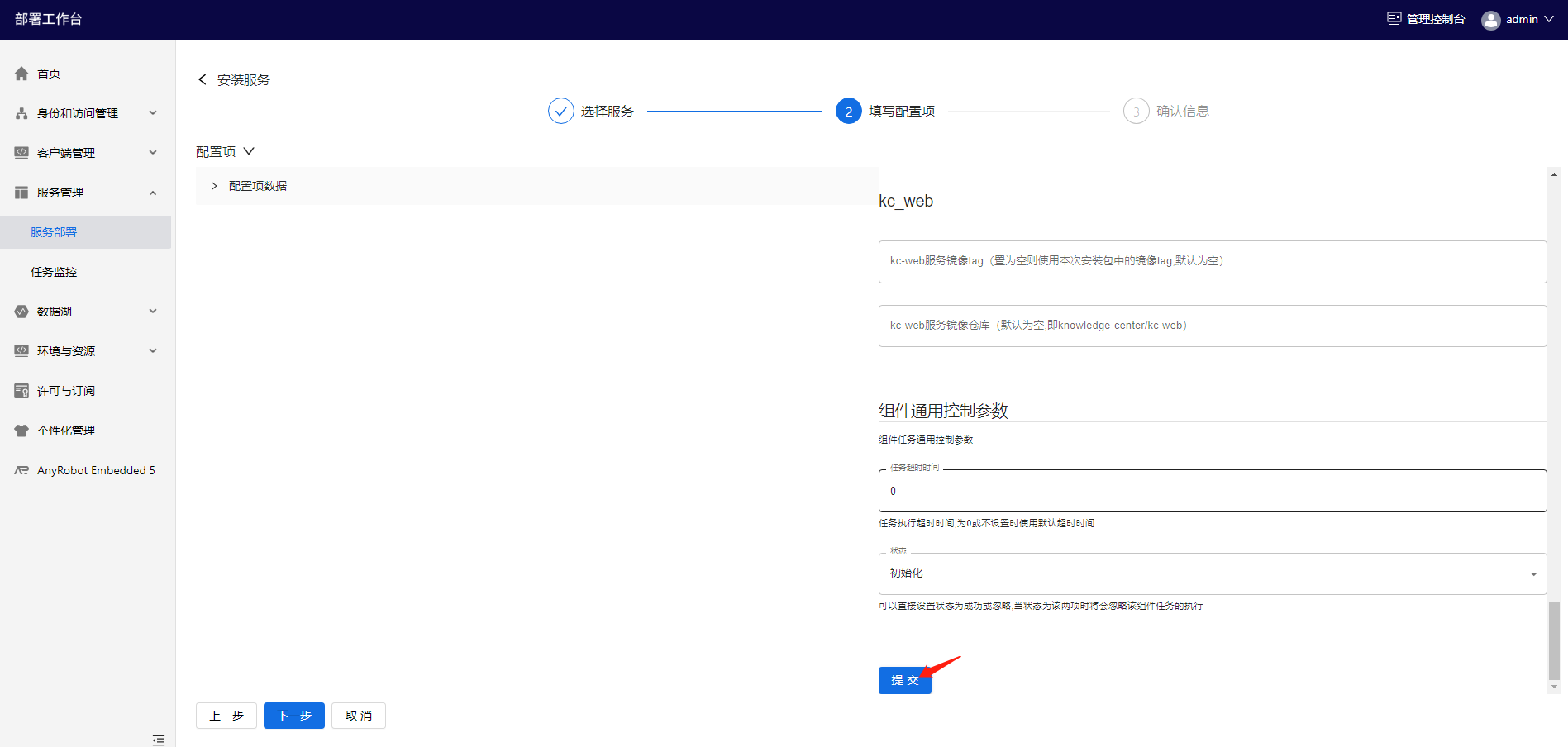Click the 许可与订阅 sidebar icon

(x=21, y=391)
